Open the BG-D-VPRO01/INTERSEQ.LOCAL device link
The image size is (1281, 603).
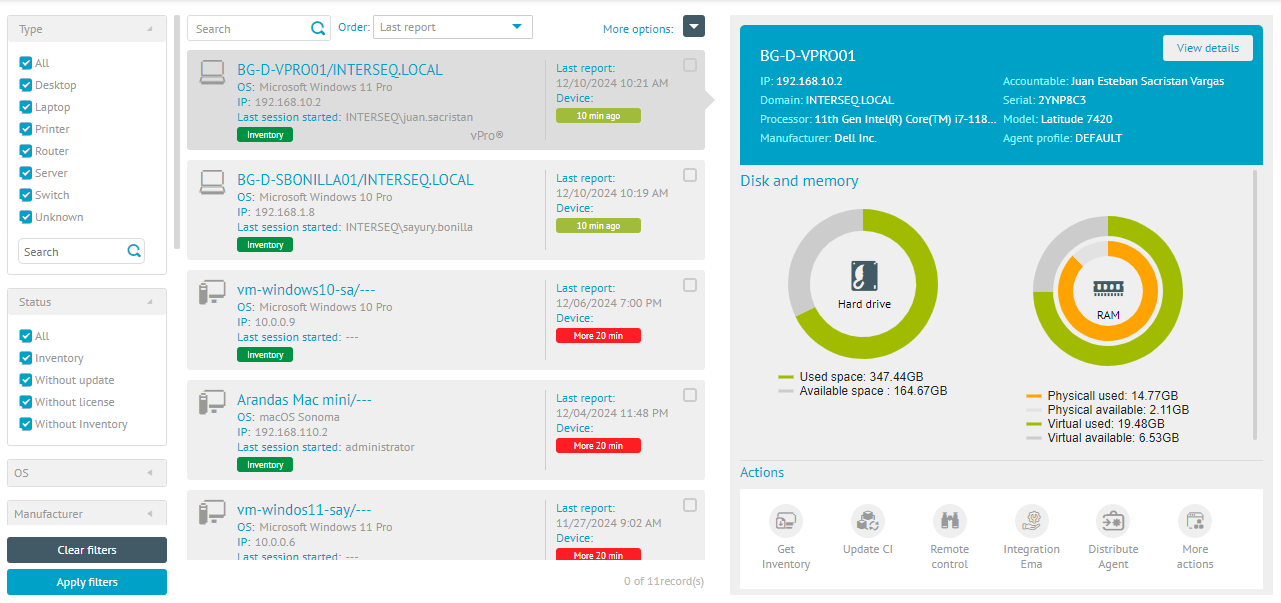340,70
